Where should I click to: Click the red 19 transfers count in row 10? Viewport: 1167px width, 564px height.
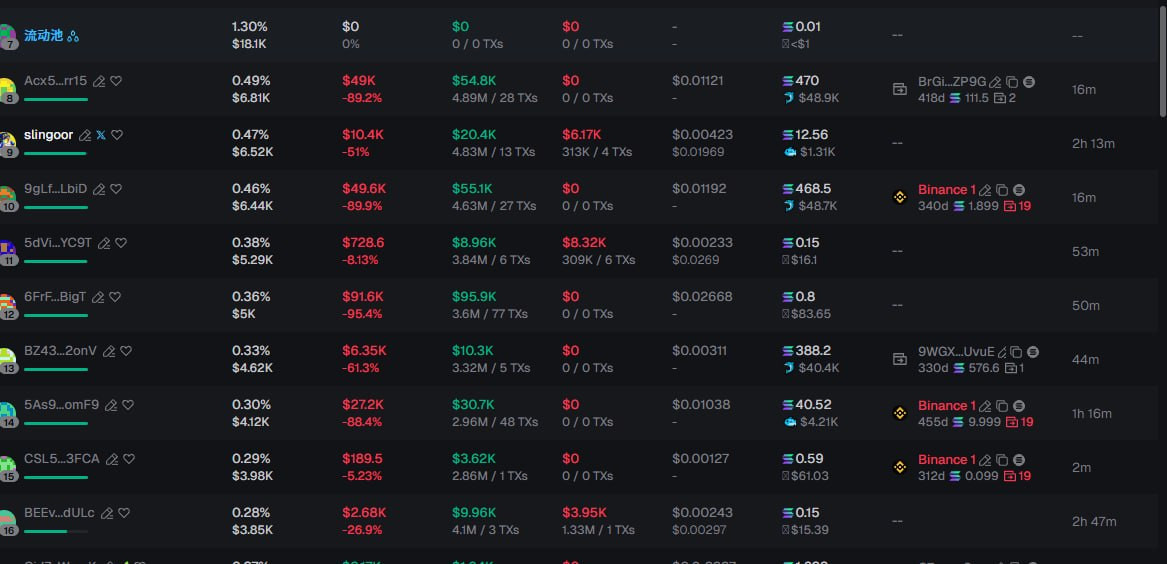pos(1018,206)
